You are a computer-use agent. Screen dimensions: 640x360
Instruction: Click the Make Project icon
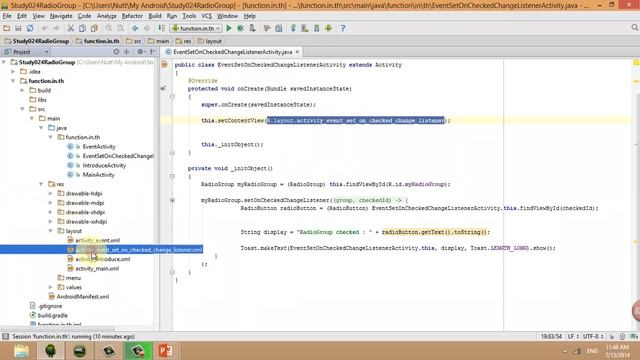[162, 28]
